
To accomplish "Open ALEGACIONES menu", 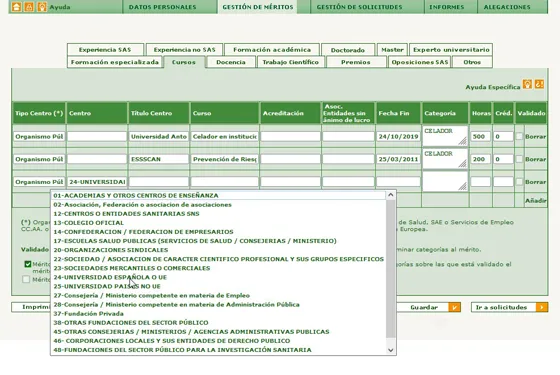I will 507,7.
